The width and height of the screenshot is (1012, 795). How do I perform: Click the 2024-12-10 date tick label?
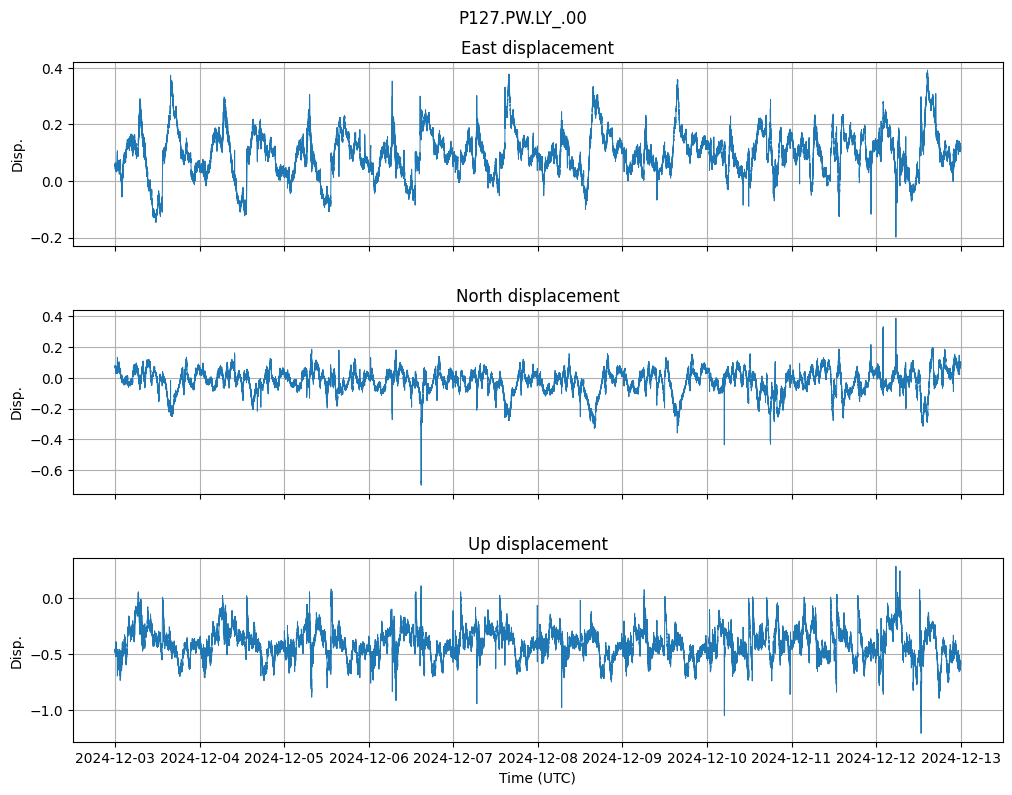pyautogui.click(x=707, y=759)
